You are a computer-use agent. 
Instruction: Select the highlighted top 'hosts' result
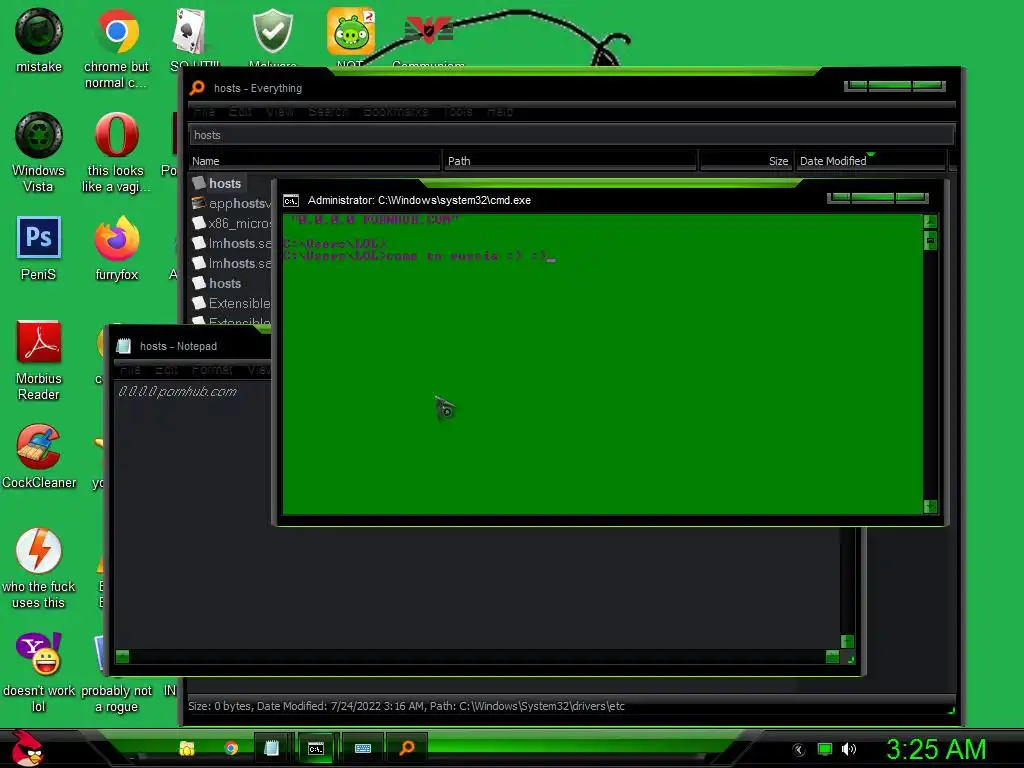point(217,184)
